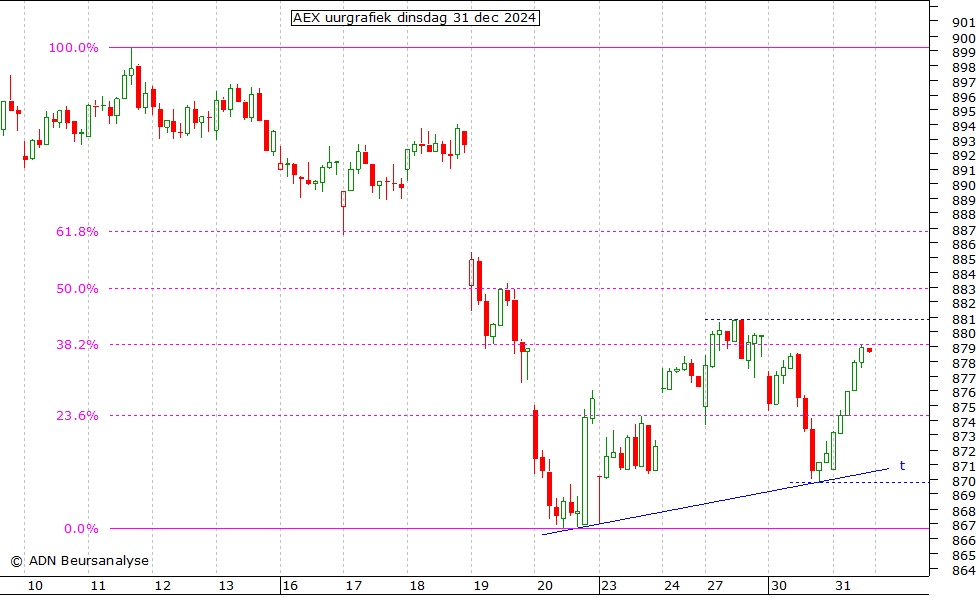Click date label 13 on the time axis
The image size is (980, 610).
tap(226, 586)
